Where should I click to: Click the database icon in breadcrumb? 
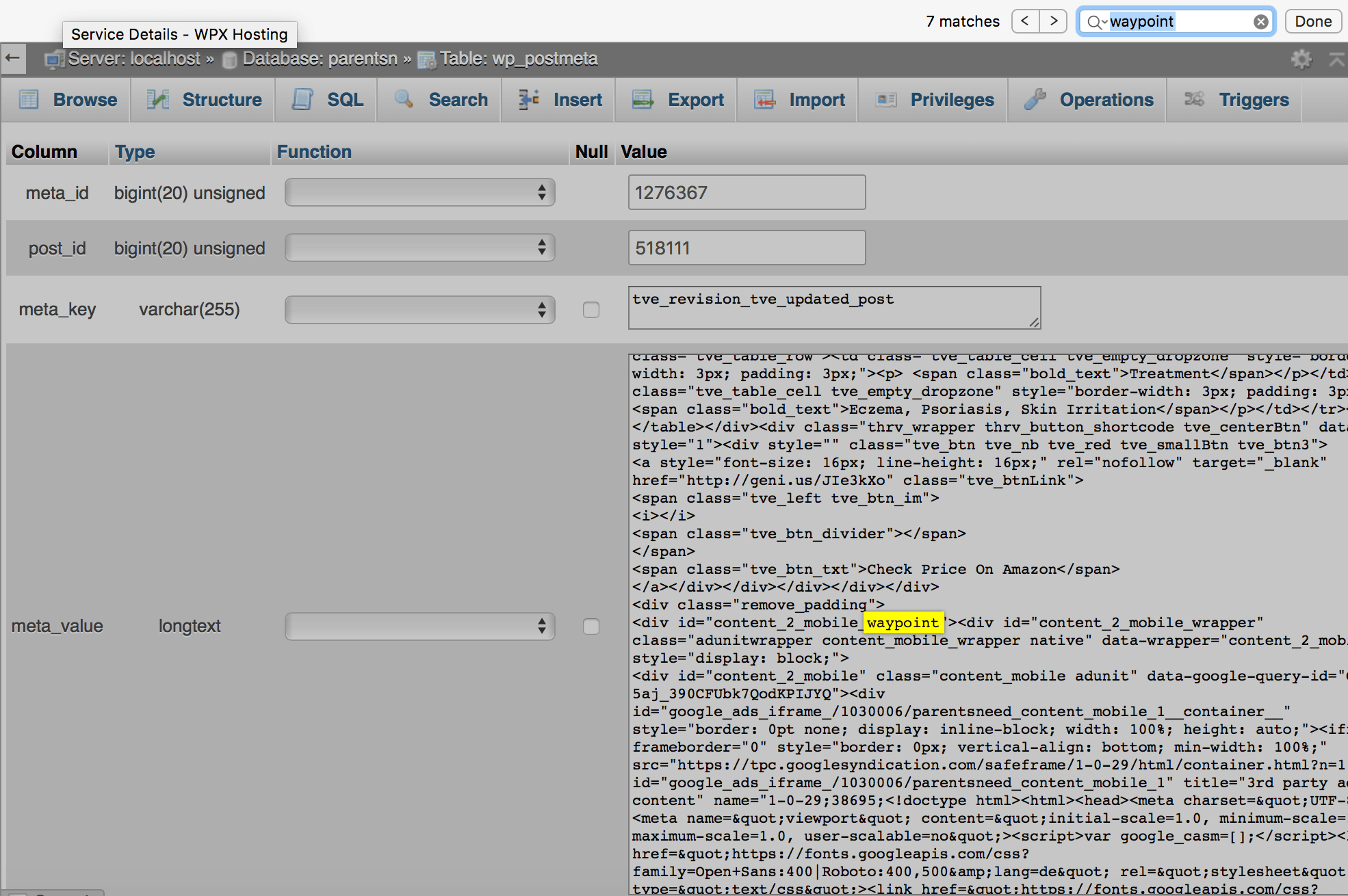pyautogui.click(x=230, y=60)
